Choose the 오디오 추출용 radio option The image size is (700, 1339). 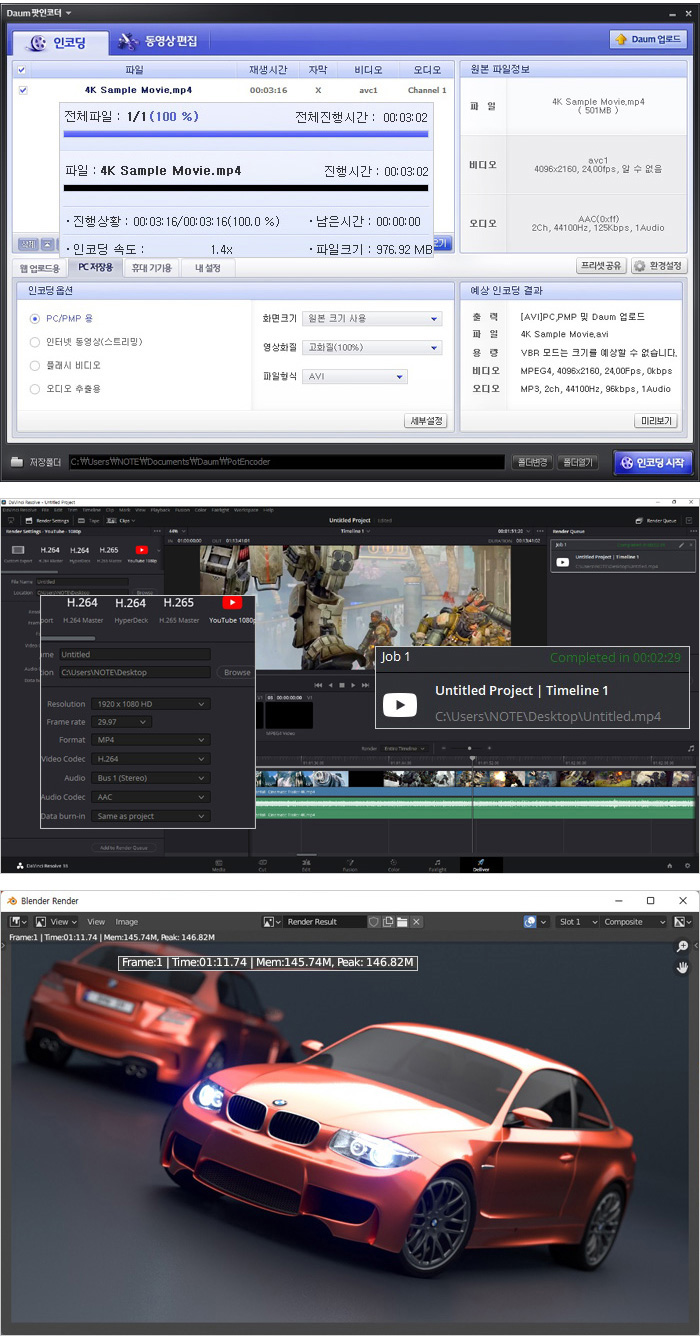point(35,389)
